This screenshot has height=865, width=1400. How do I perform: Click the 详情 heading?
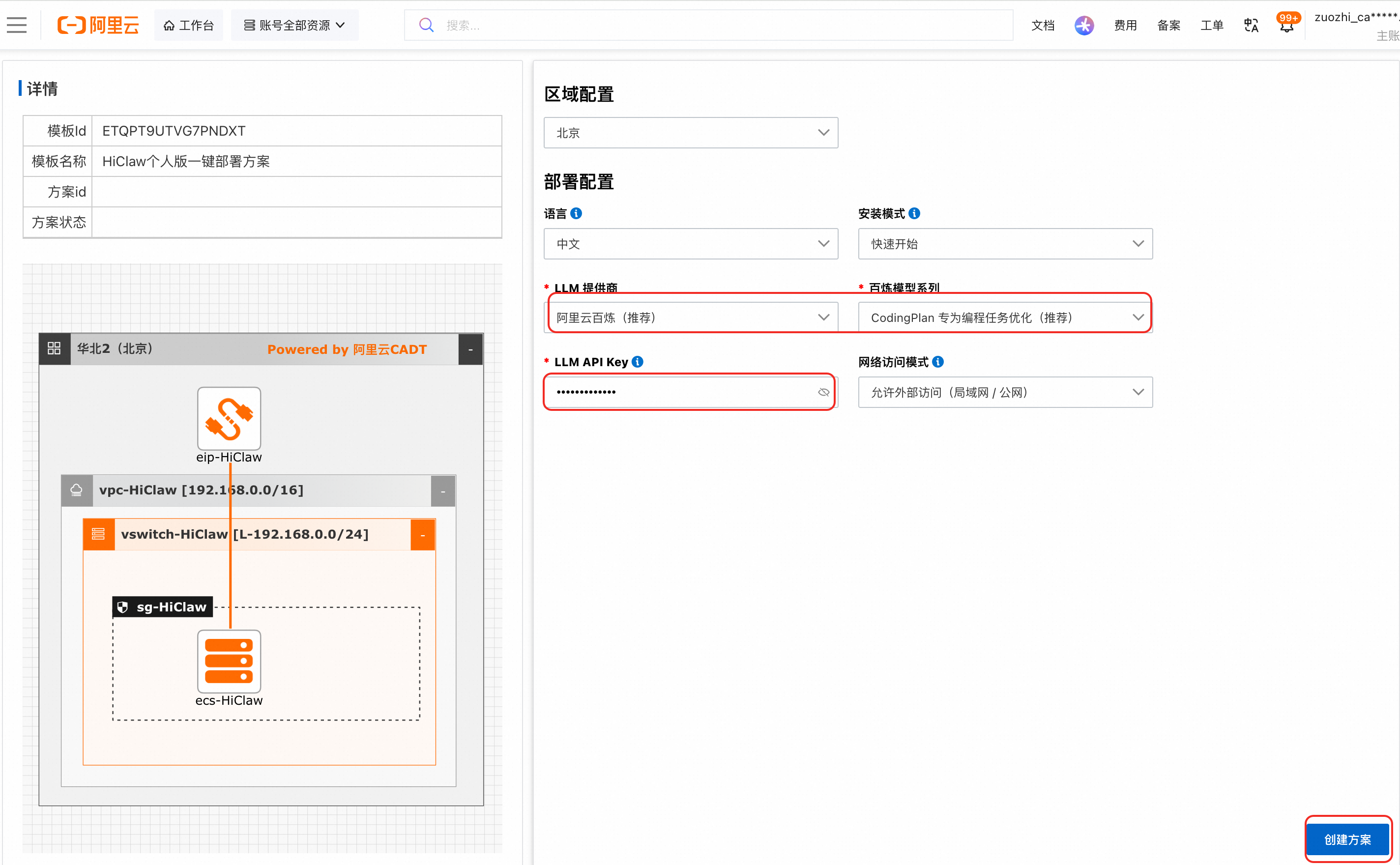click(42, 88)
